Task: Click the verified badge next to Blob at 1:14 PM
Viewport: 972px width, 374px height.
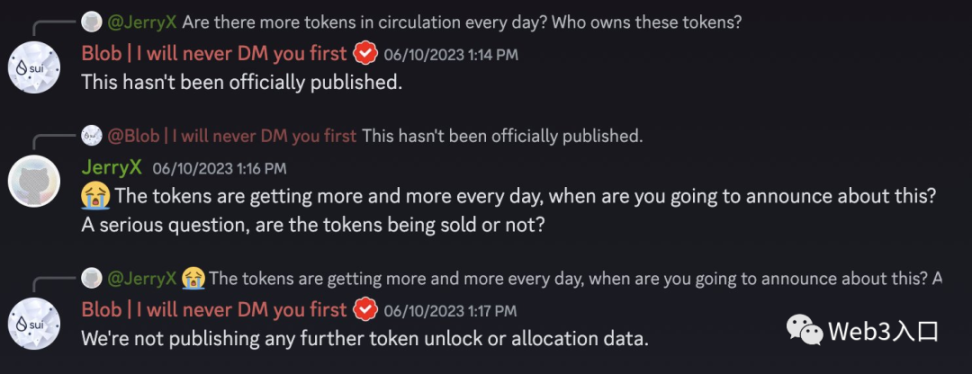Action: click(x=366, y=54)
